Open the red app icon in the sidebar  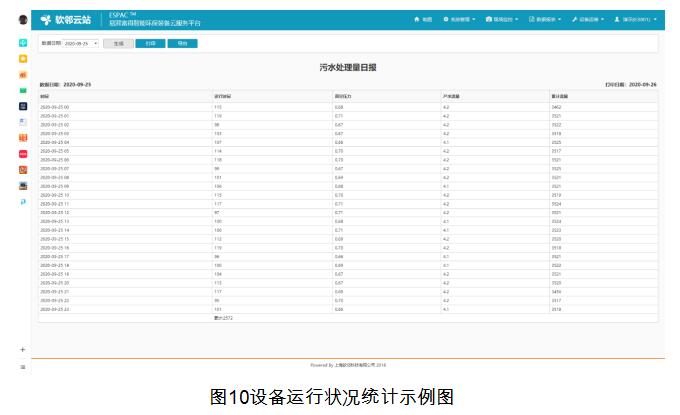click(23, 154)
